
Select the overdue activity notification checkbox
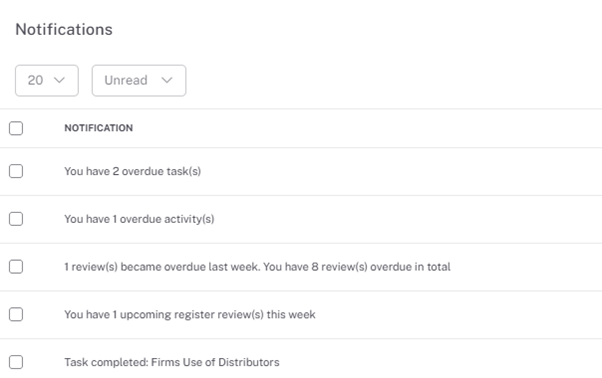point(16,219)
